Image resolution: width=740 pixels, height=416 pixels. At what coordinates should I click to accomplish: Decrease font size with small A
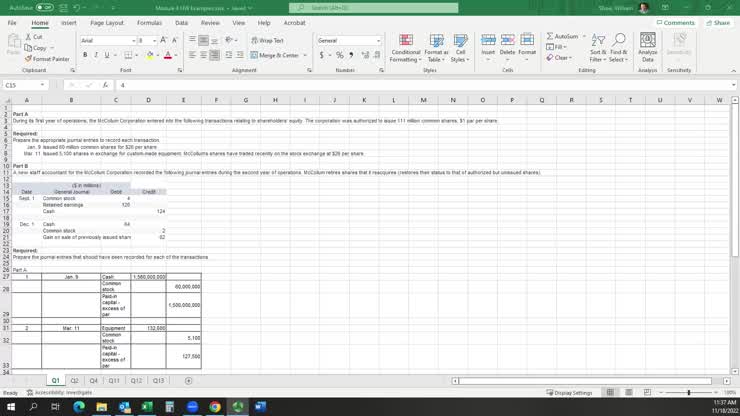(175, 41)
